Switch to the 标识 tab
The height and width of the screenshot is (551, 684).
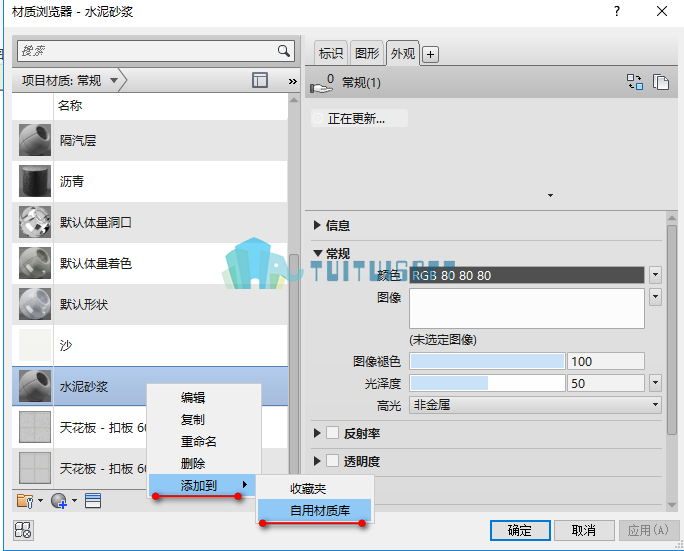(x=331, y=54)
